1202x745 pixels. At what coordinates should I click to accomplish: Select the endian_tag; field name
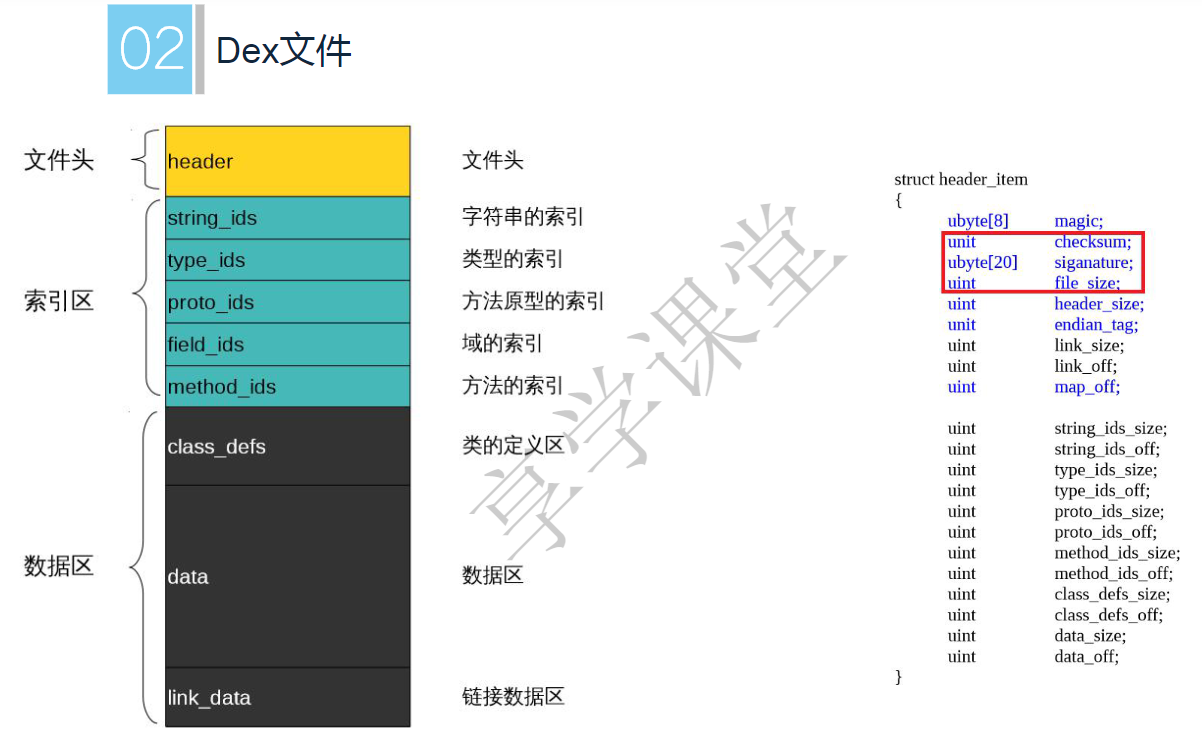pos(1096,325)
